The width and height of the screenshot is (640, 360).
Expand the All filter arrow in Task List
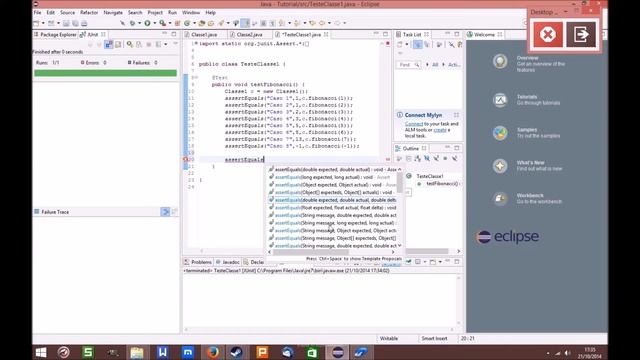tap(427, 64)
